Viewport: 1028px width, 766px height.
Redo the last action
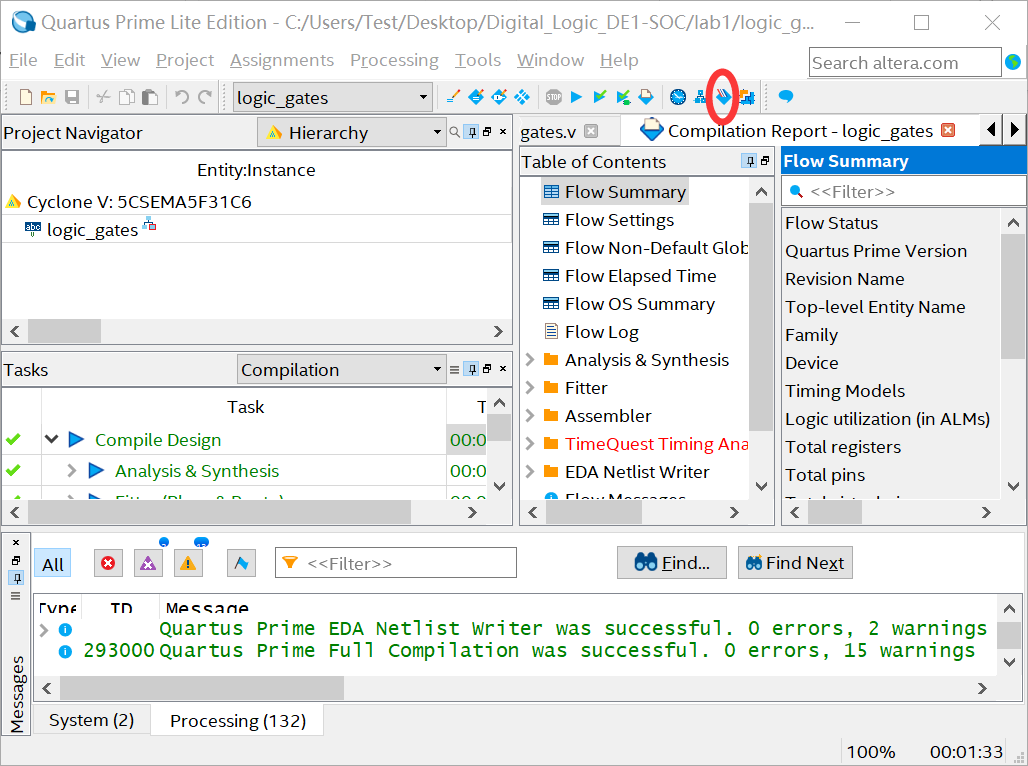pyautogui.click(x=205, y=97)
